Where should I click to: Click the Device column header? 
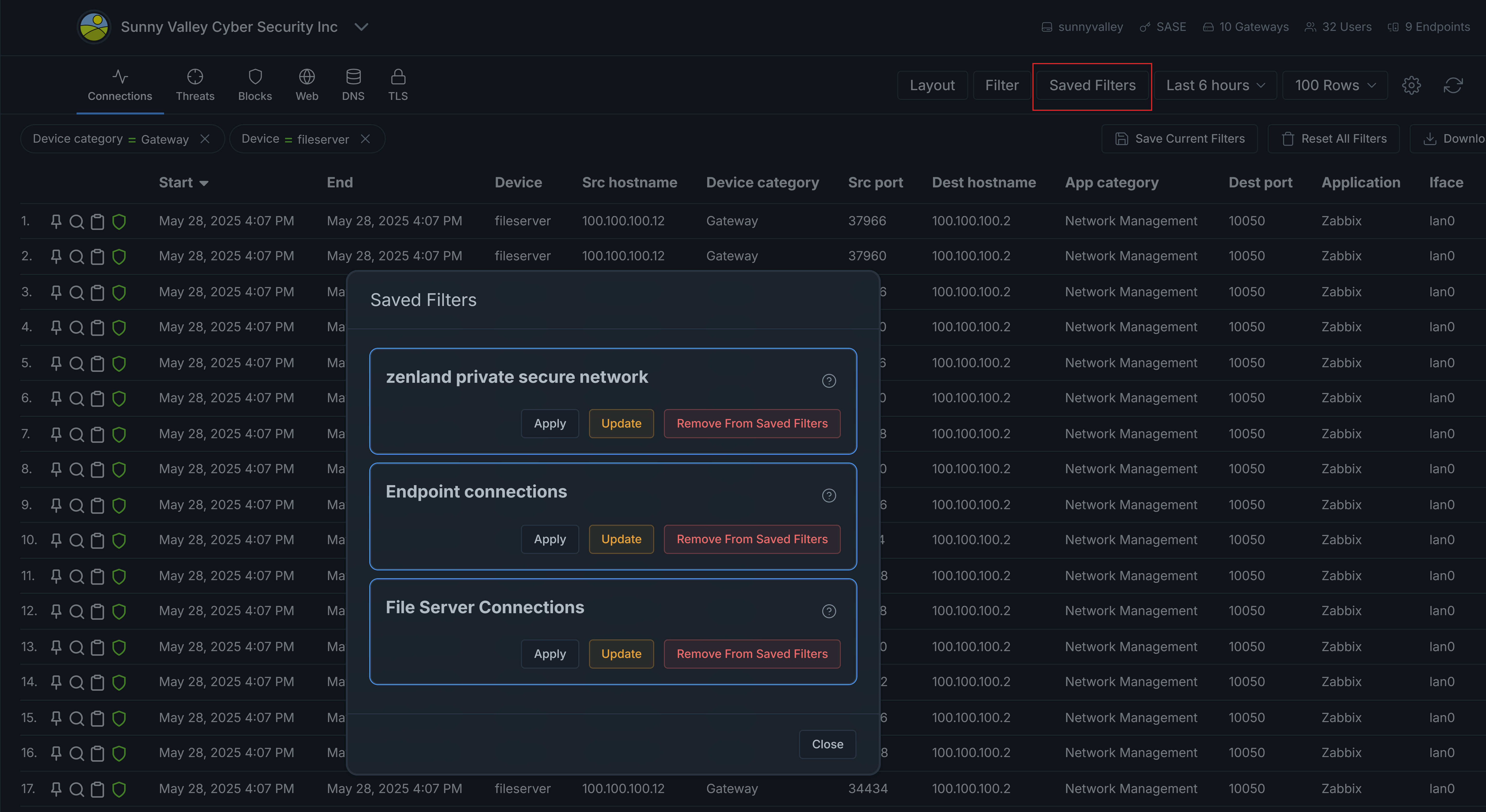tap(518, 183)
